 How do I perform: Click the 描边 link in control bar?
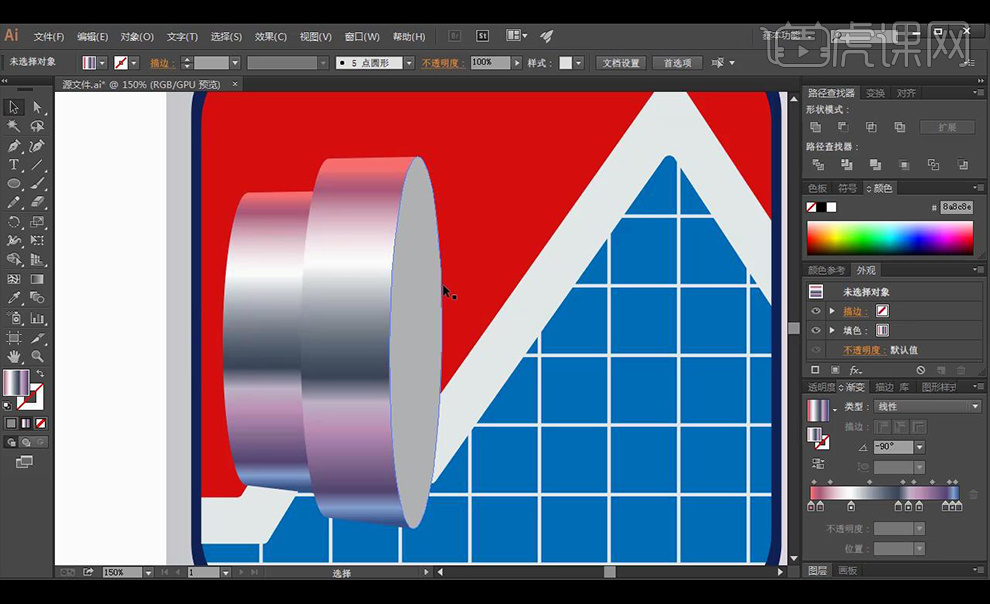162,63
